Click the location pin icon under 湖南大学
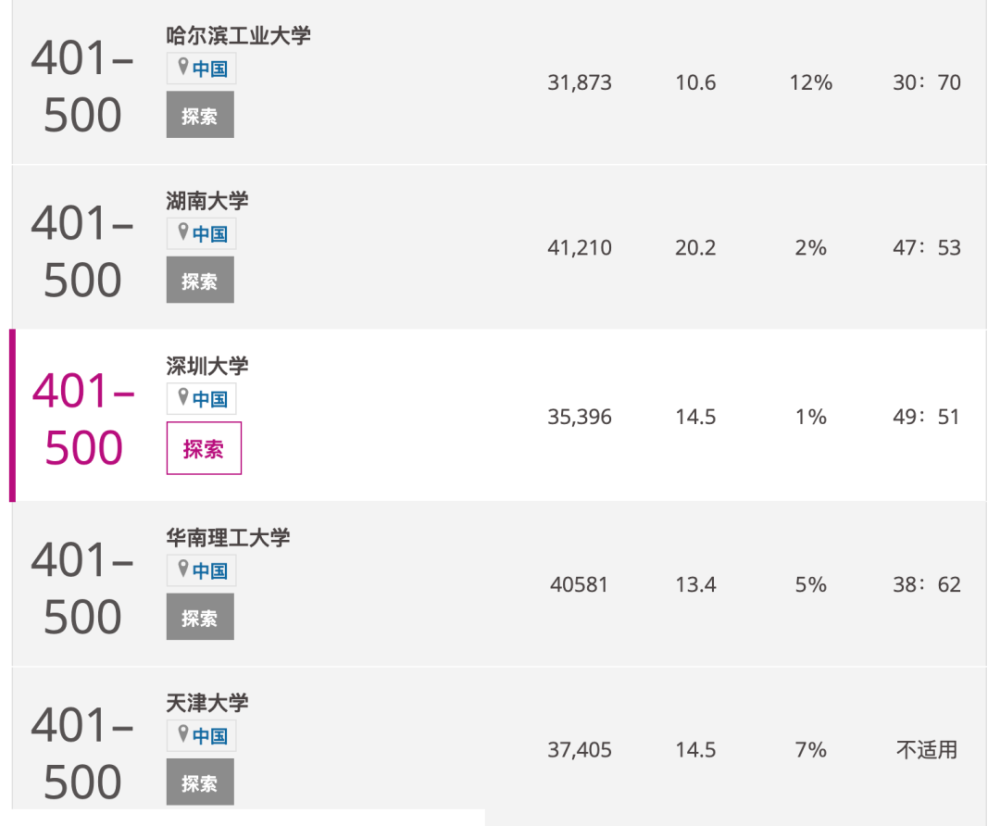Image resolution: width=1000 pixels, height=826 pixels. (183, 232)
